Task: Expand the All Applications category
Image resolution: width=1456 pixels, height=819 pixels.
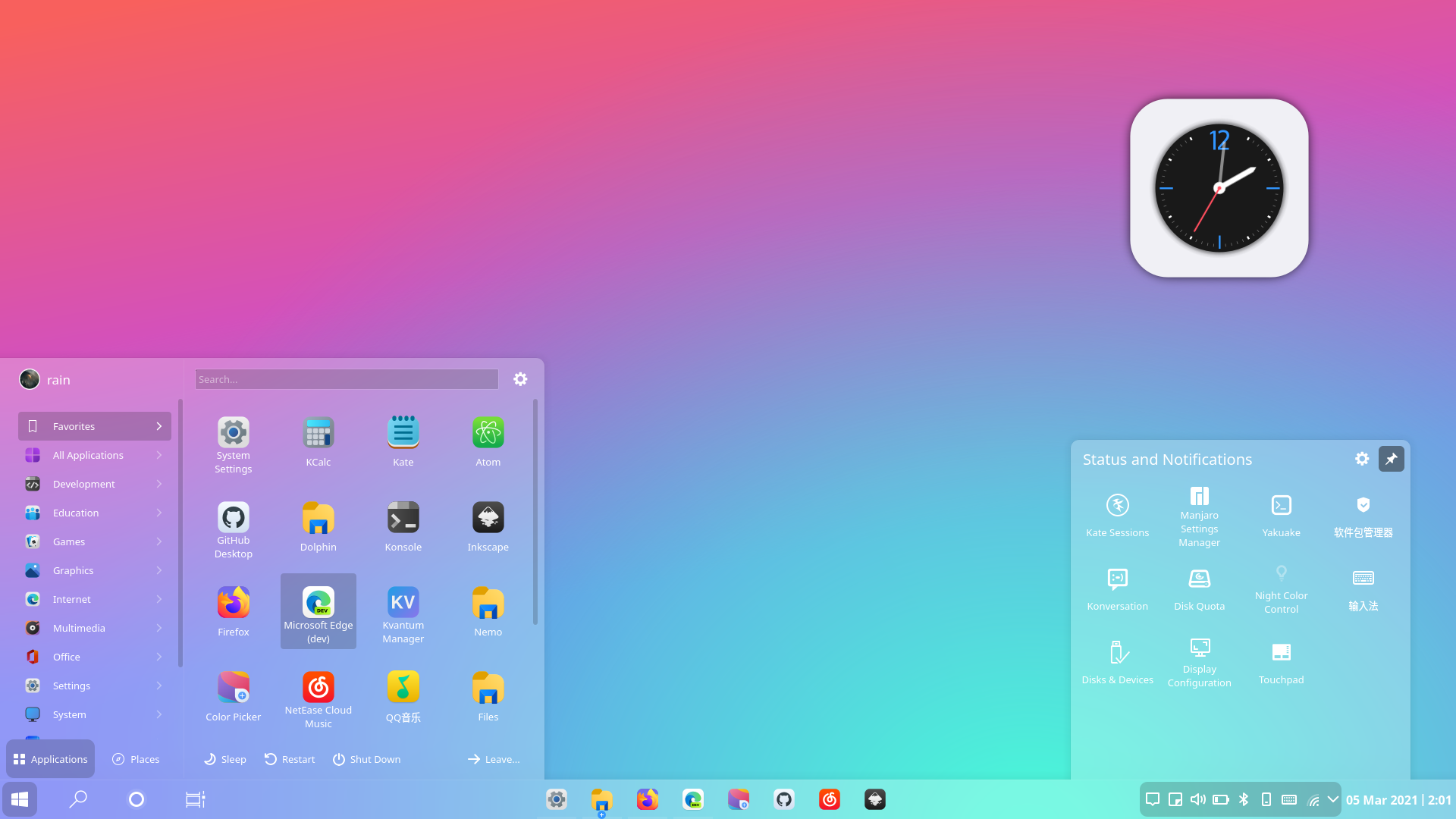Action: pyautogui.click(x=95, y=455)
